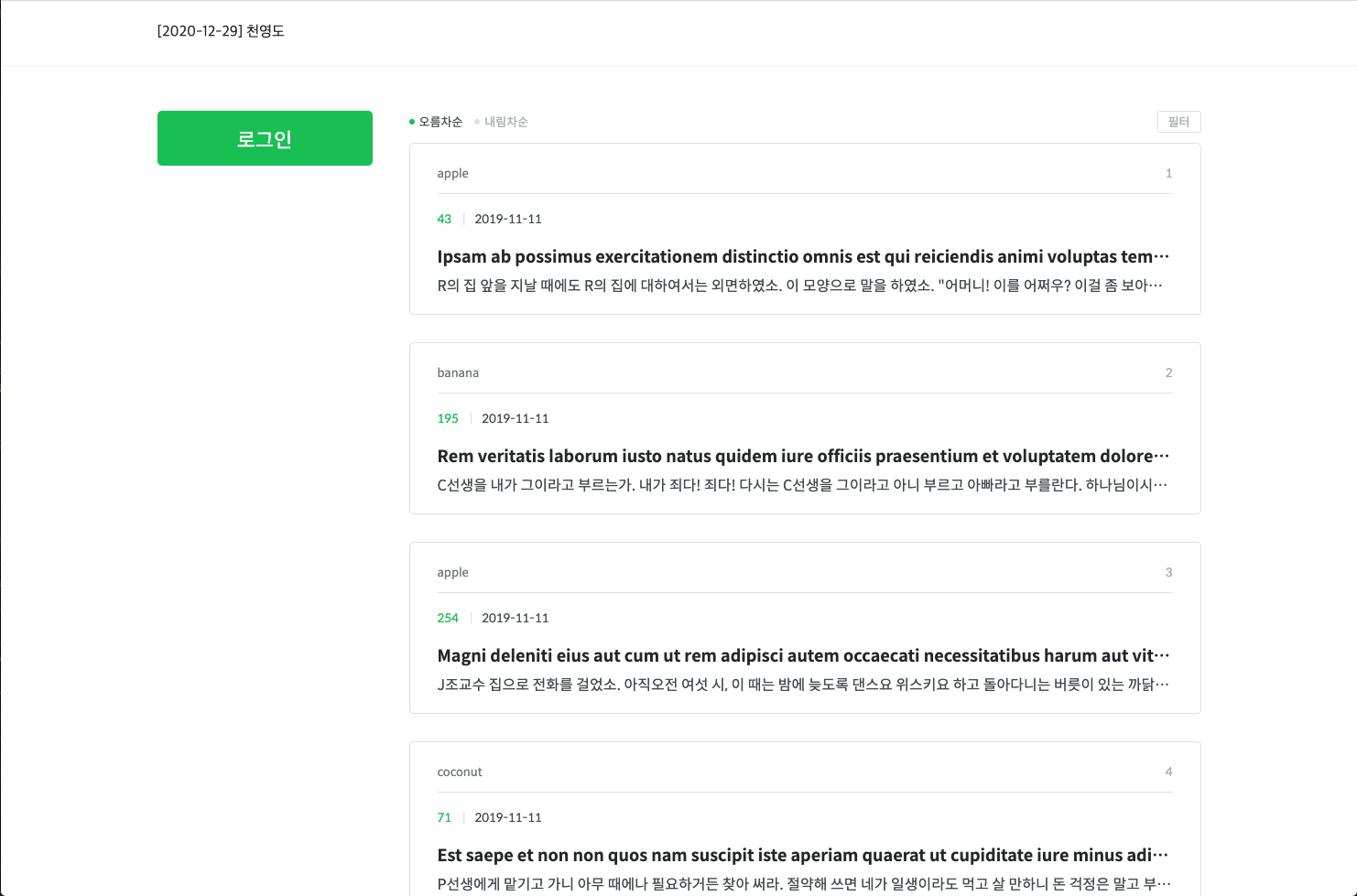This screenshot has width=1357, height=896.
Task: Click apple category label of card 1
Action: [452, 173]
